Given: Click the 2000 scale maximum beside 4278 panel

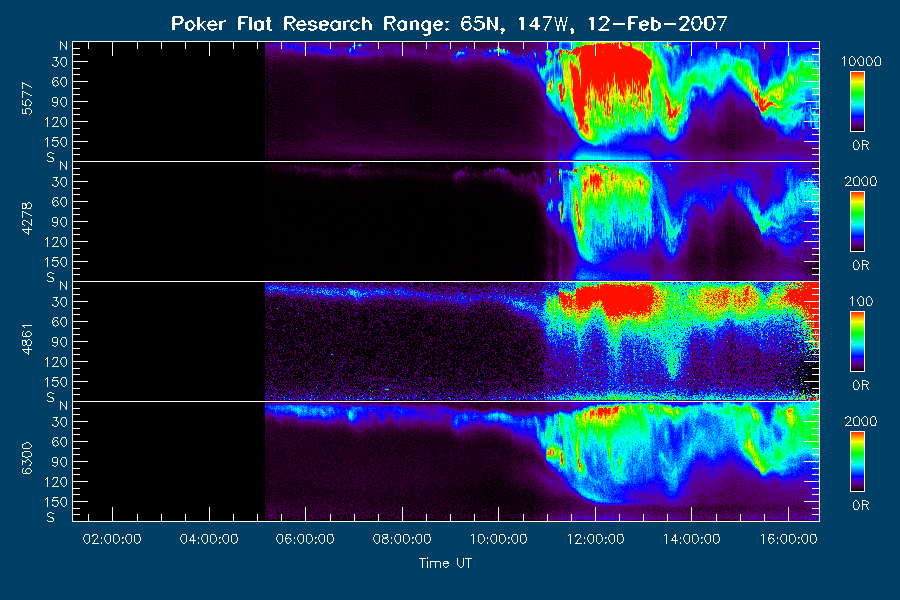Looking at the screenshot, I should click(861, 181).
